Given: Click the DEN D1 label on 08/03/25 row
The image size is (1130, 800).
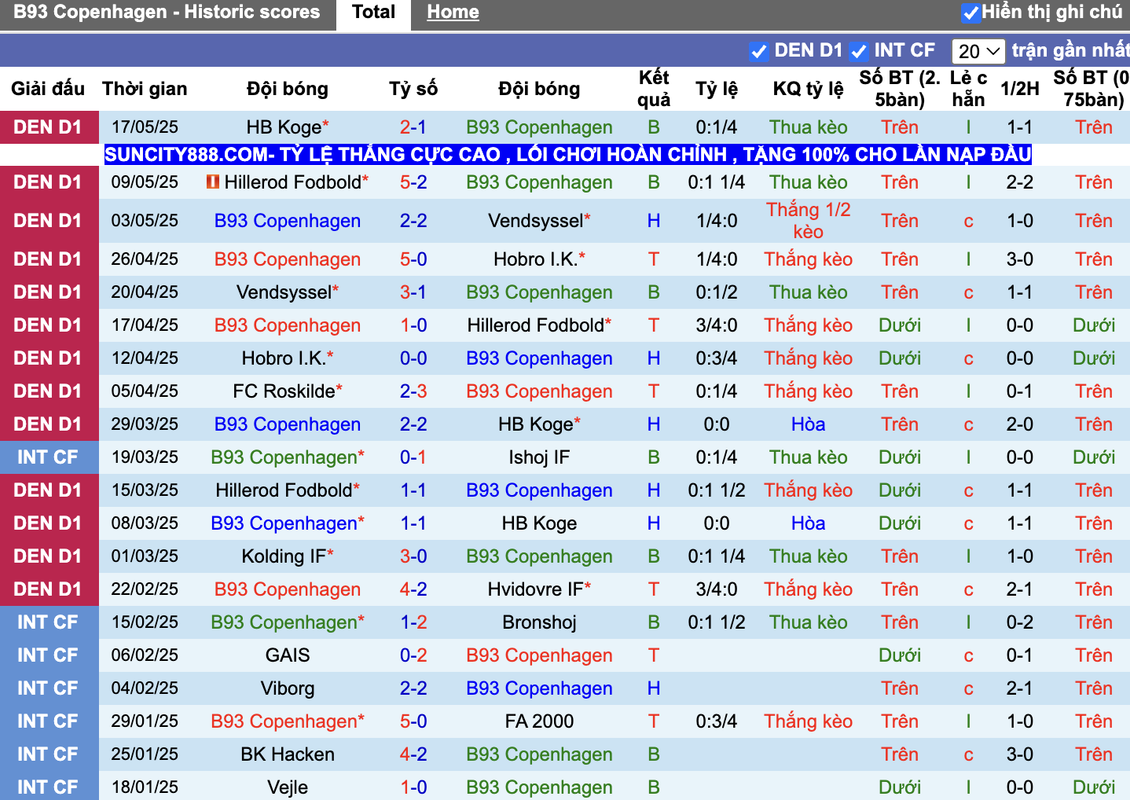Looking at the screenshot, I should [48, 523].
